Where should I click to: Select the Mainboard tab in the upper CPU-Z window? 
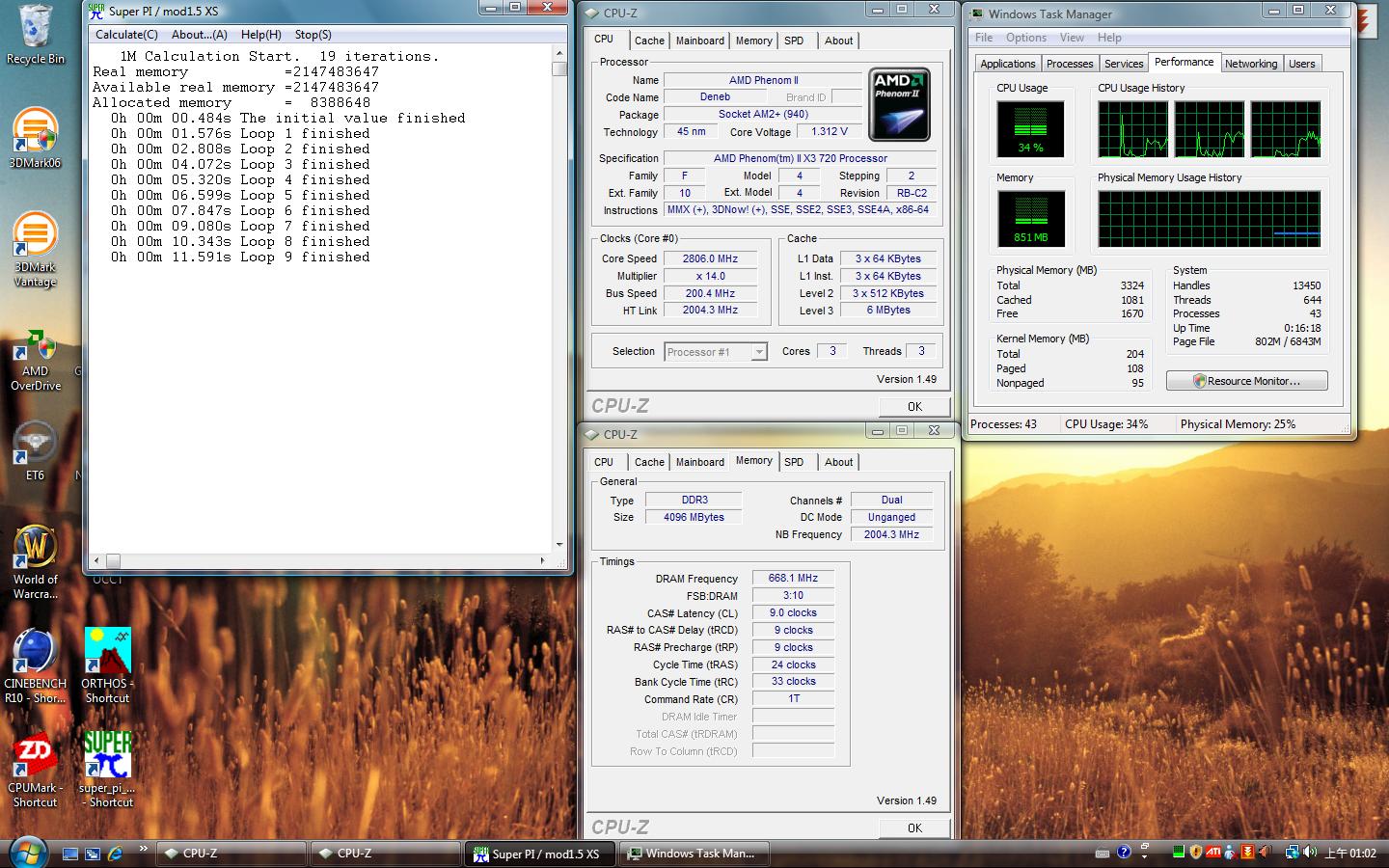tap(700, 41)
